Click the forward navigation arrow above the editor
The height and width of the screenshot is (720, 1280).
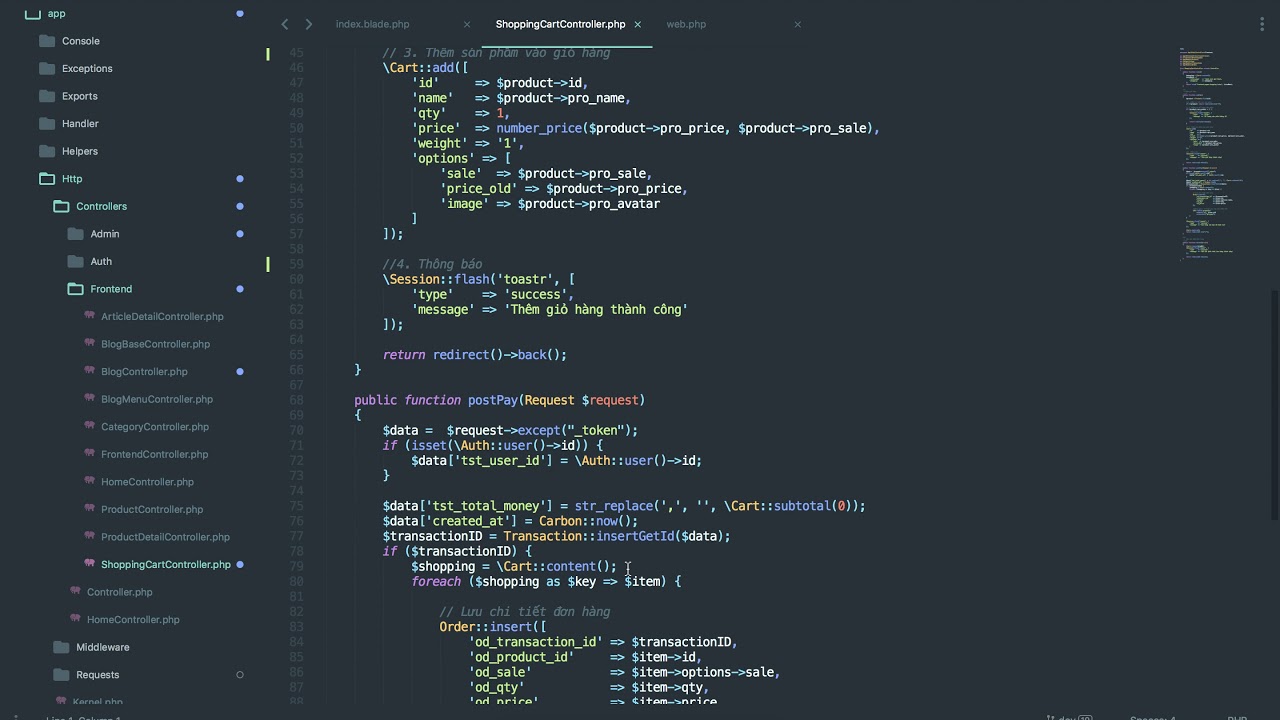[308, 24]
